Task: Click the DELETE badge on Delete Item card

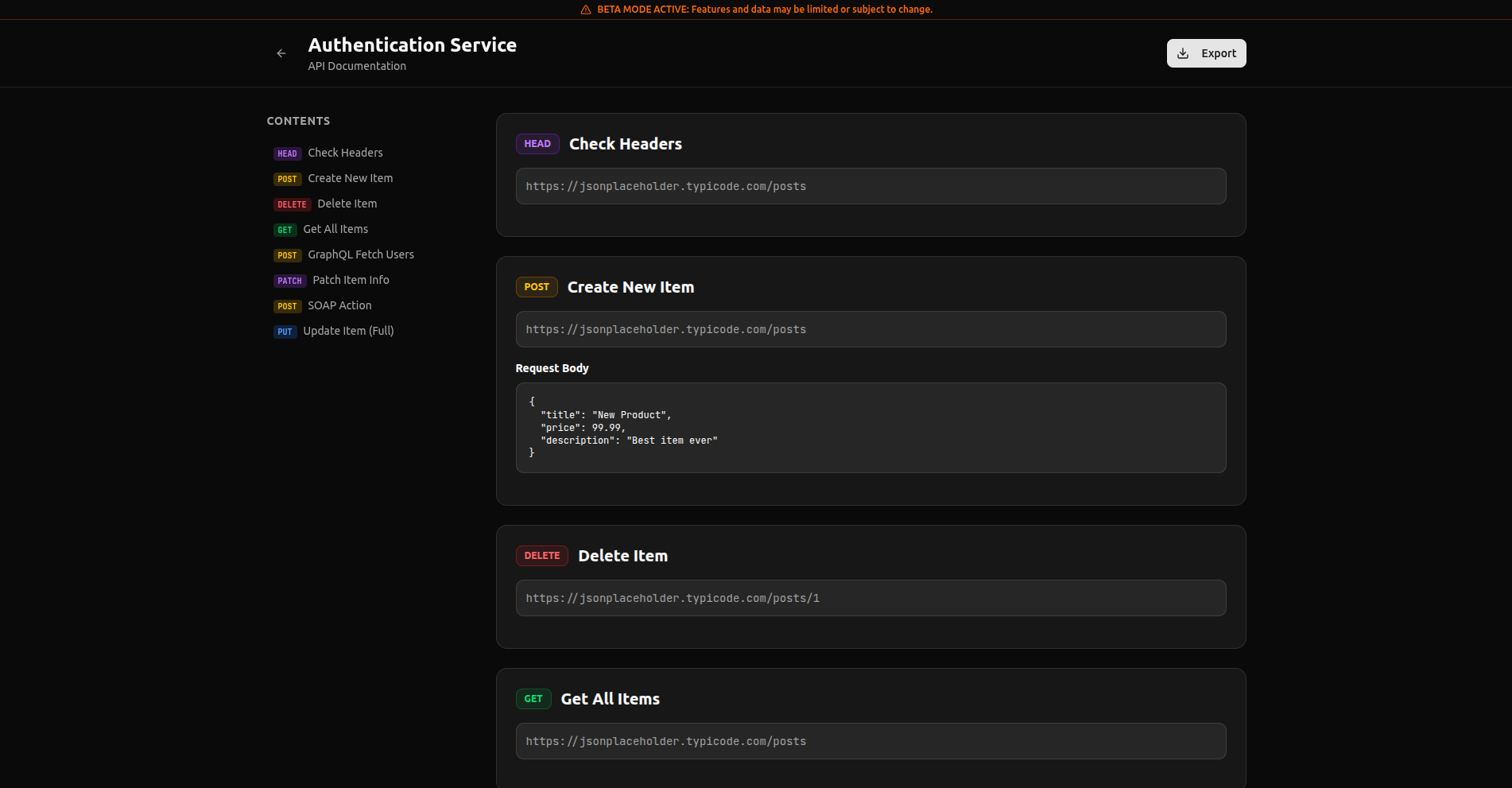Action: tap(541, 556)
